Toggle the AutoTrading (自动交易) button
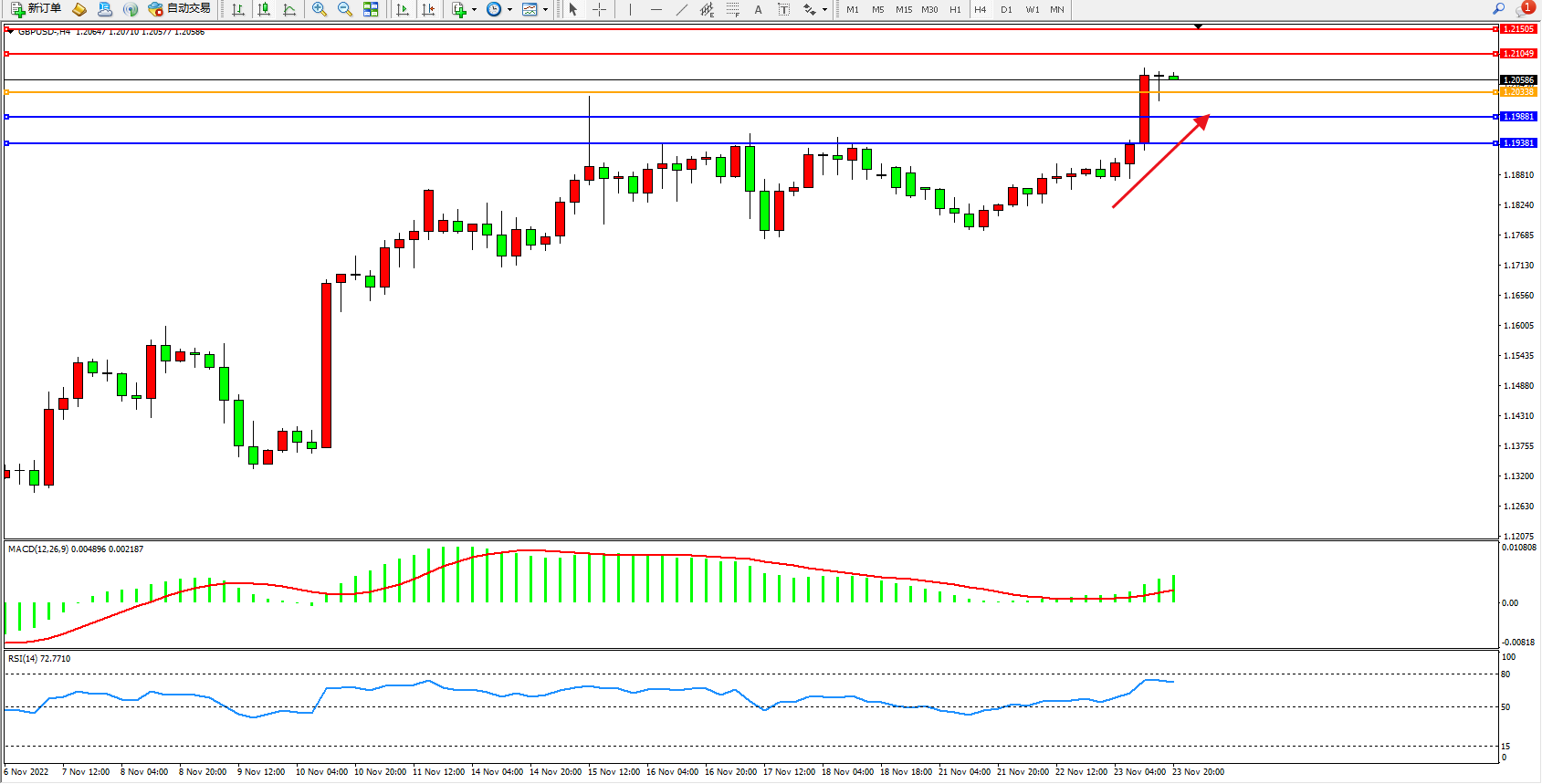Image resolution: width=1542 pixels, height=784 pixels. (180, 9)
